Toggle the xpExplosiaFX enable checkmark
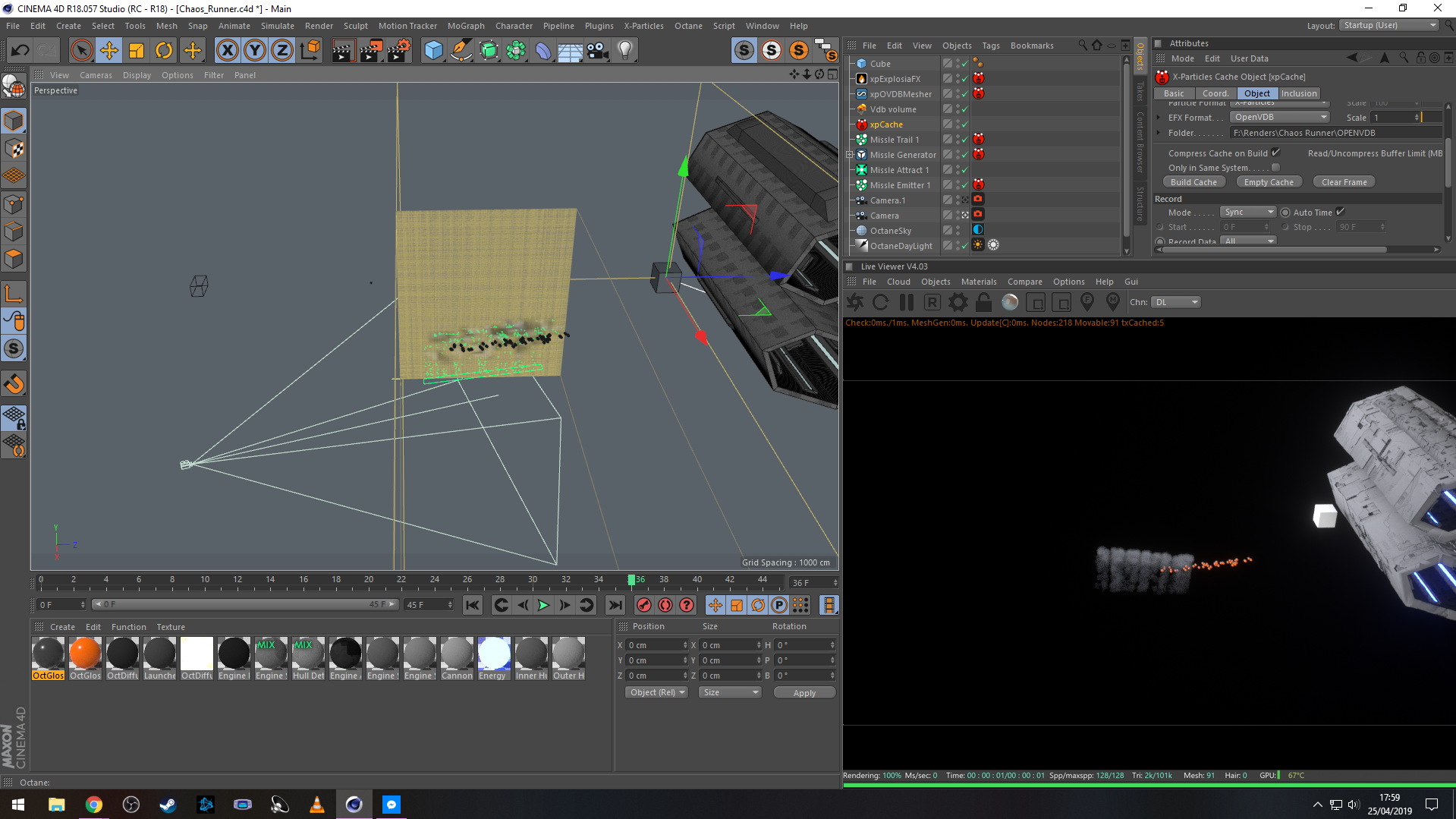This screenshot has width=1456, height=819. pos(964,79)
